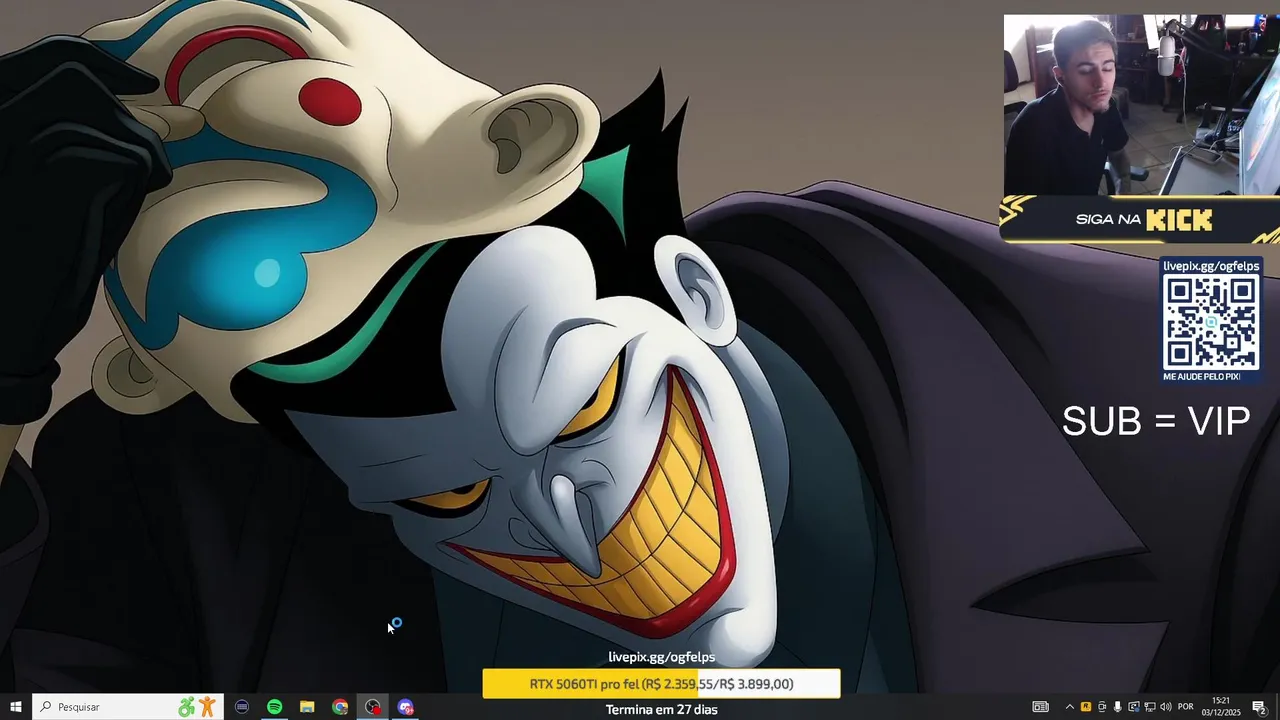Click the Meet Now camera tray icon
The width and height of the screenshot is (1280, 720).
click(1102, 707)
